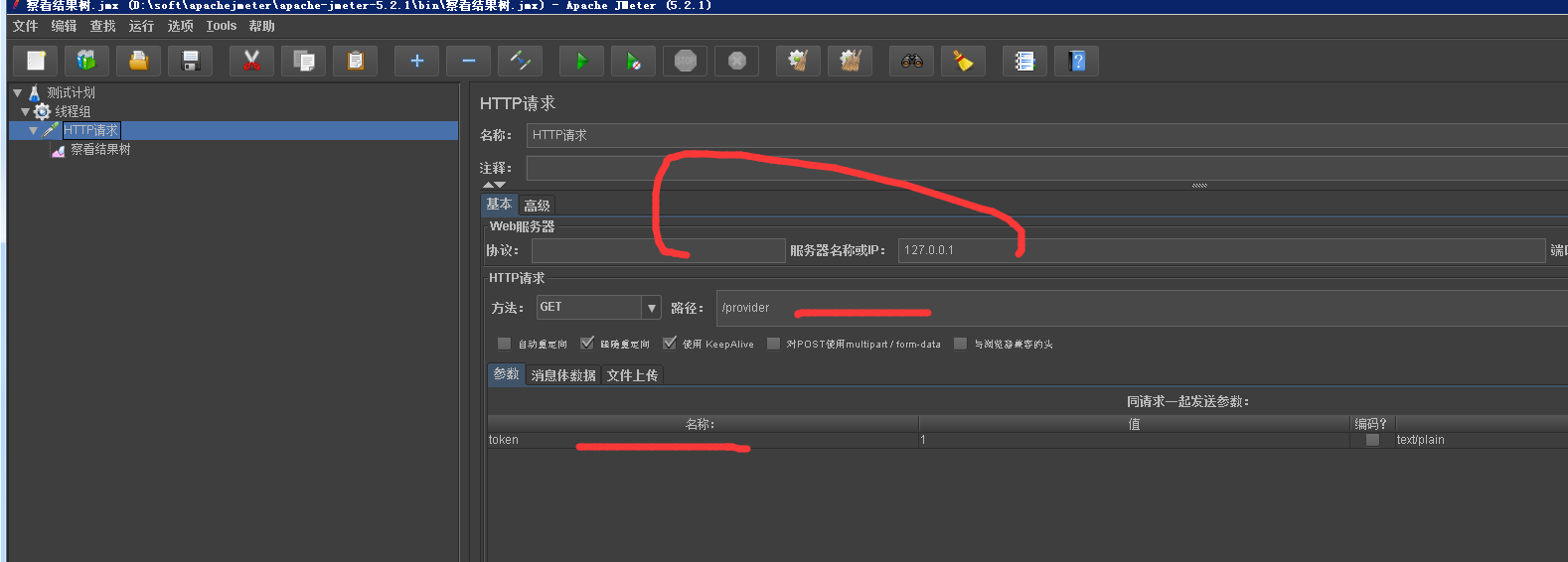This screenshot has height=562, width=1568.
Task: Collapse the 测试计划 tree node
Action: (x=17, y=92)
